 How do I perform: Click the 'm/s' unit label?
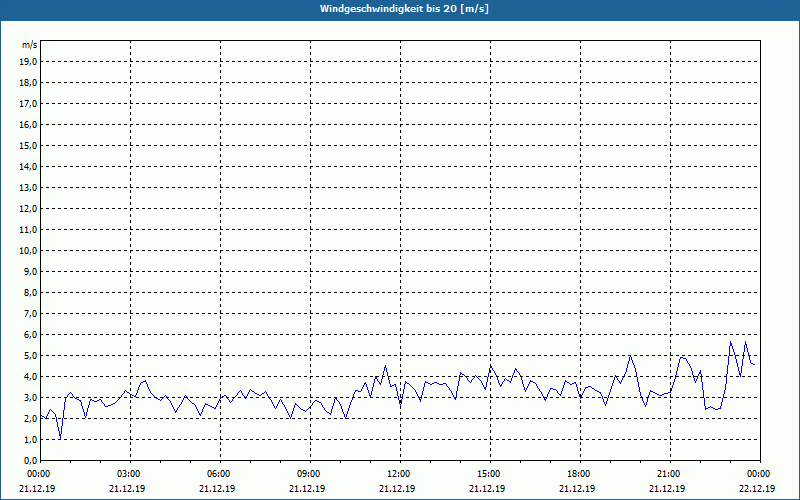(x=30, y=45)
